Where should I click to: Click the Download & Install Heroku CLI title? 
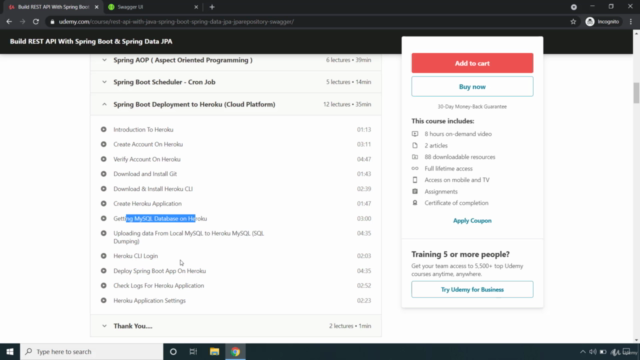click(x=153, y=189)
